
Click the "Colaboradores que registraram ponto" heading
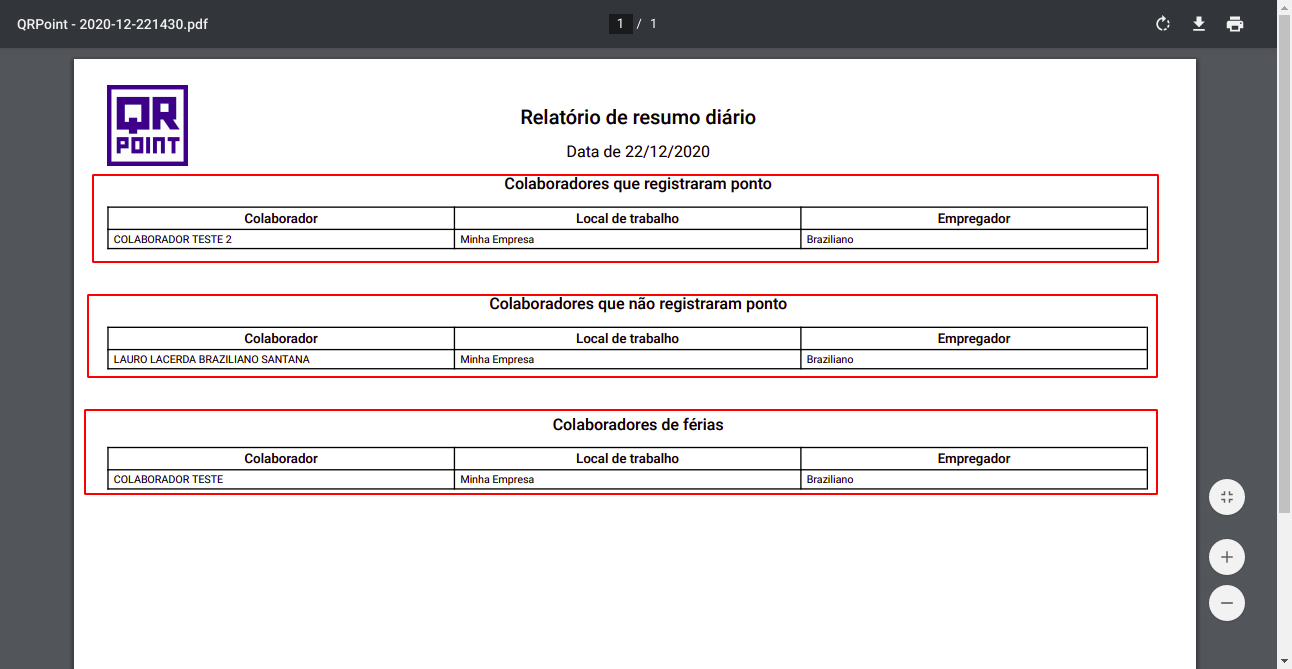pos(638,184)
